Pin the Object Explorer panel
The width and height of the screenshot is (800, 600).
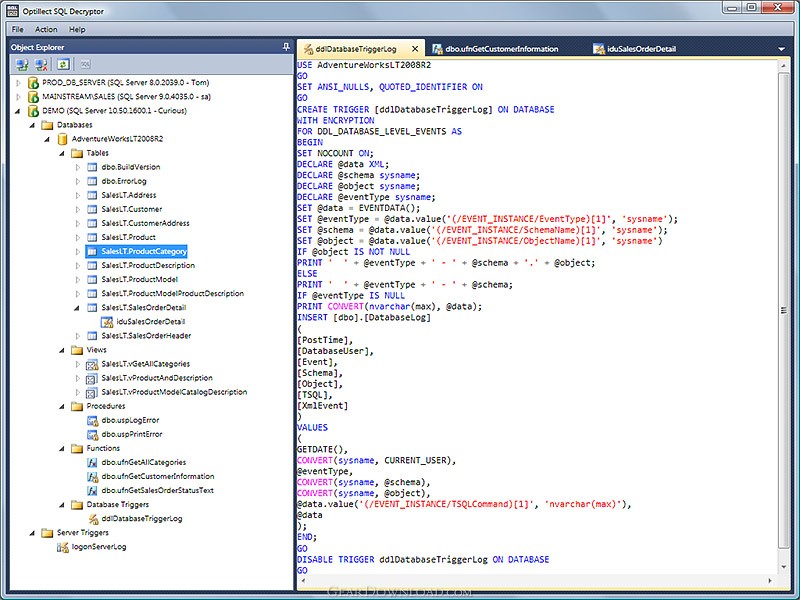point(287,47)
